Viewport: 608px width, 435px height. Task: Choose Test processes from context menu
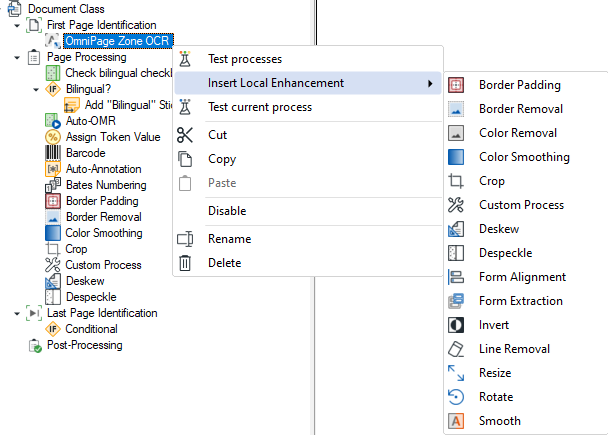(244, 59)
